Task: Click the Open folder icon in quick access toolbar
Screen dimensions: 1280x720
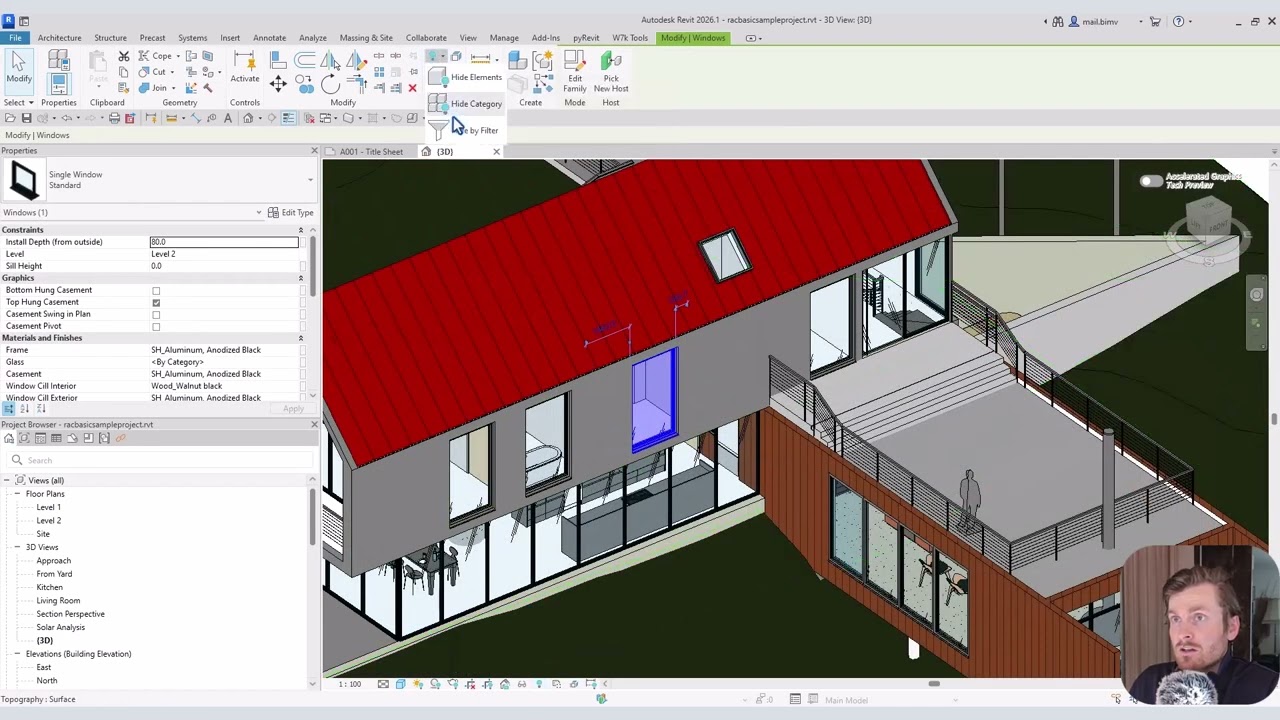Action: coord(10,118)
